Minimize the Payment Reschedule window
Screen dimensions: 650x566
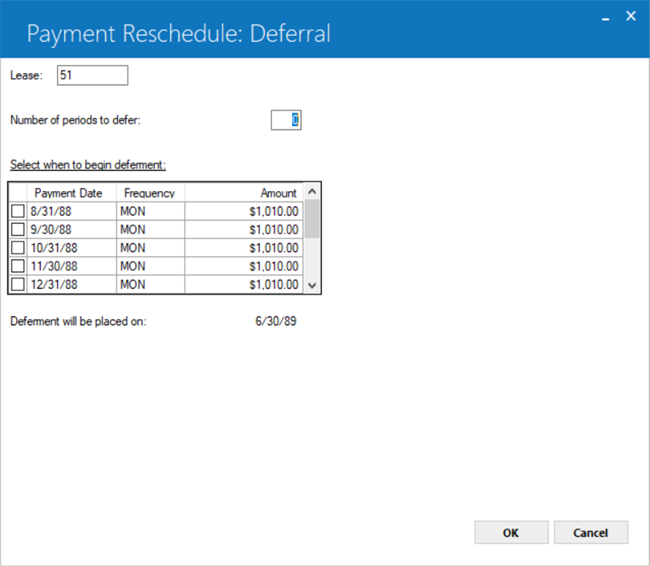point(606,17)
